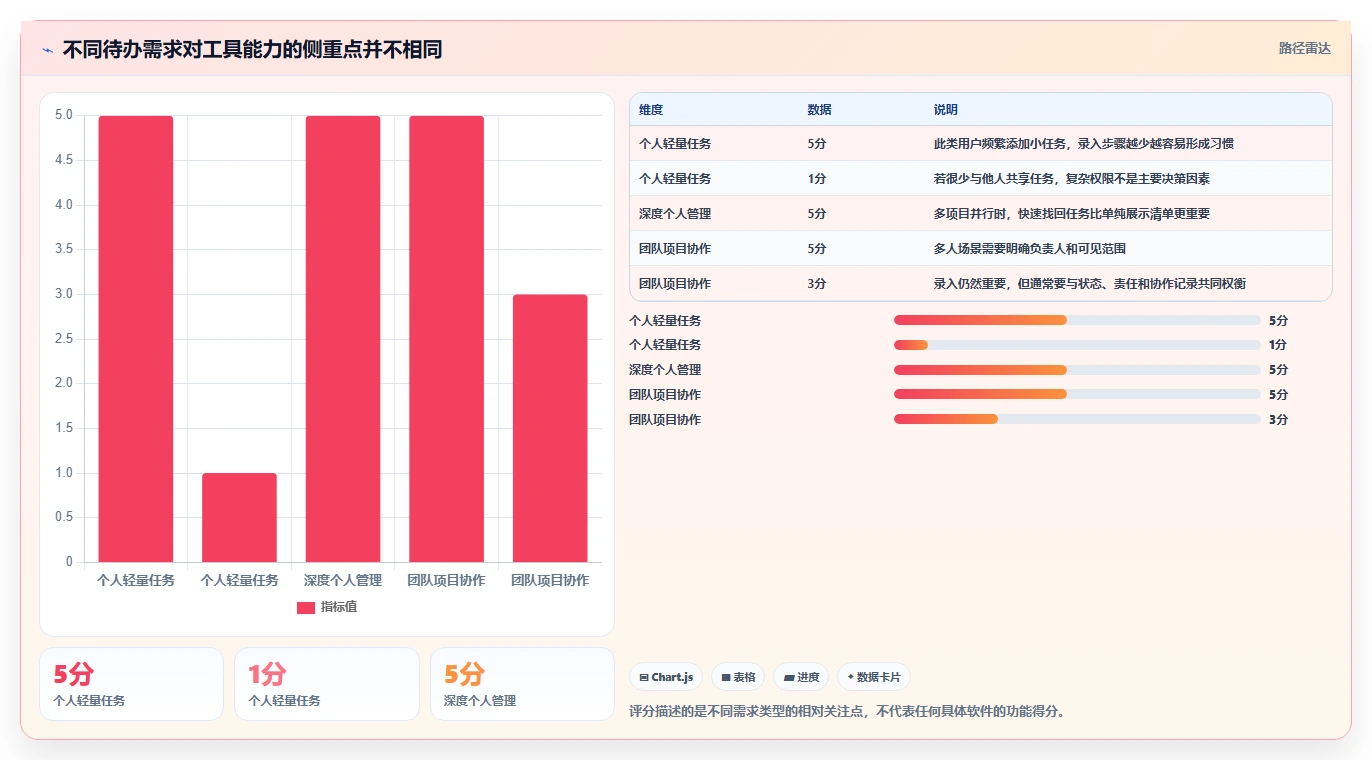
Task: Click the 1分 cell in the table
Action: [x=817, y=179]
